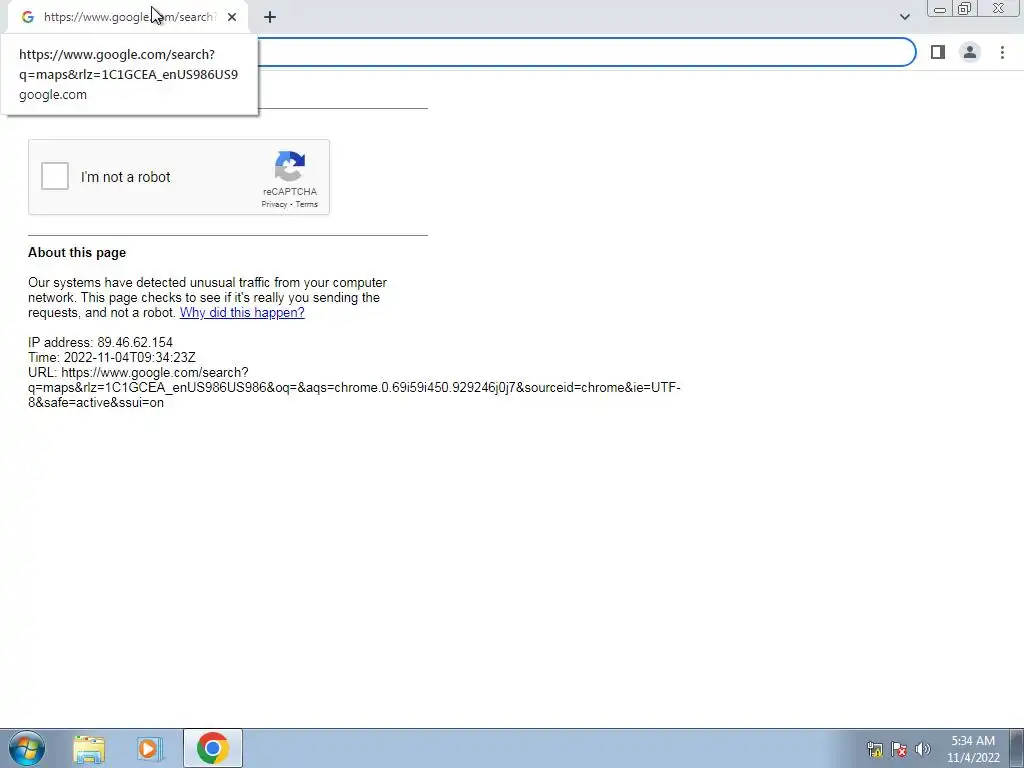Screen dimensions: 1024x768
Task: Click the Time: 2022-11-04T09:34:23Z line
Action: point(112,357)
